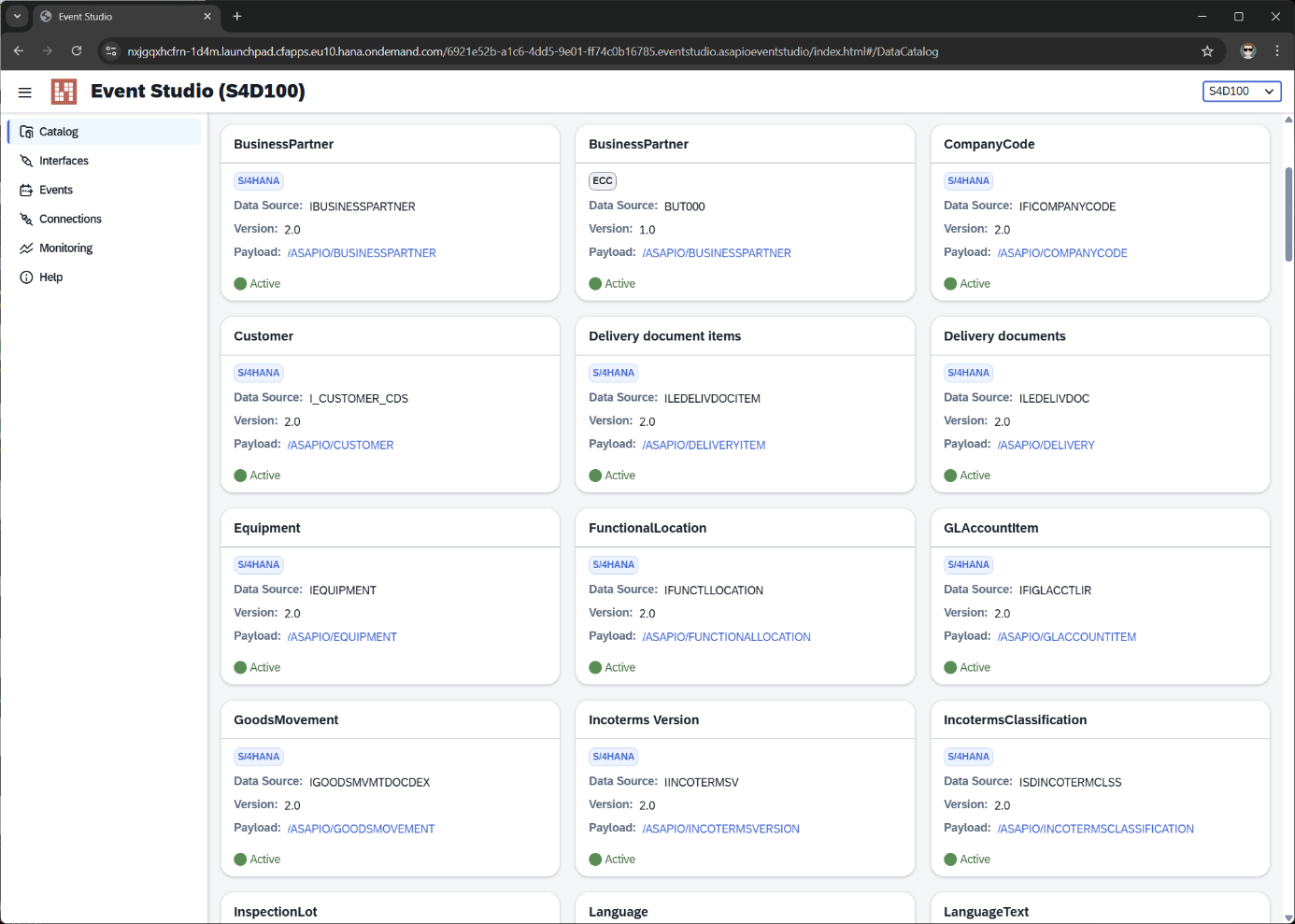Click the GoodsMovement card title
The image size is (1295, 924).
click(286, 720)
